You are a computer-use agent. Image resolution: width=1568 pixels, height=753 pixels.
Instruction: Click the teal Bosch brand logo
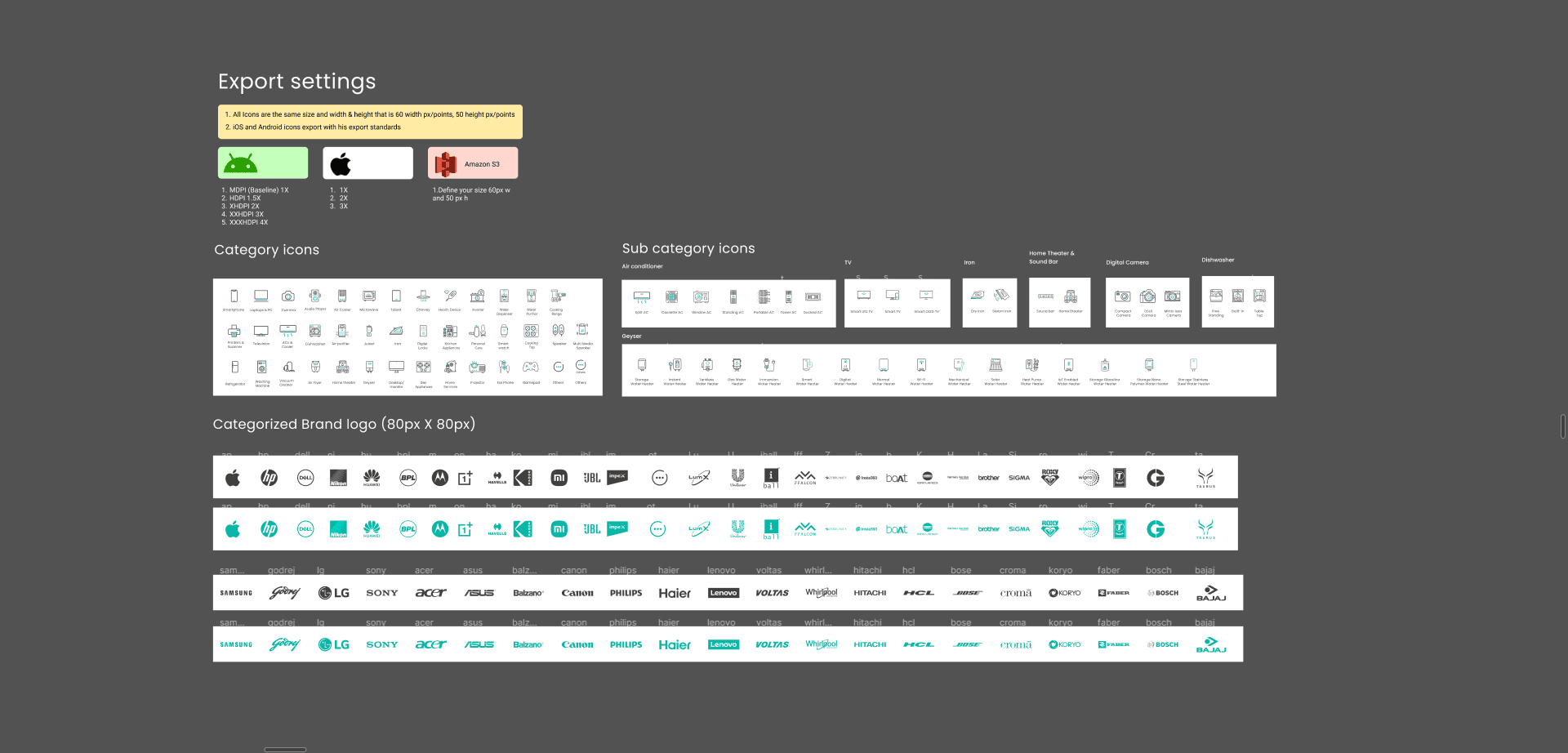pyautogui.click(x=1163, y=644)
